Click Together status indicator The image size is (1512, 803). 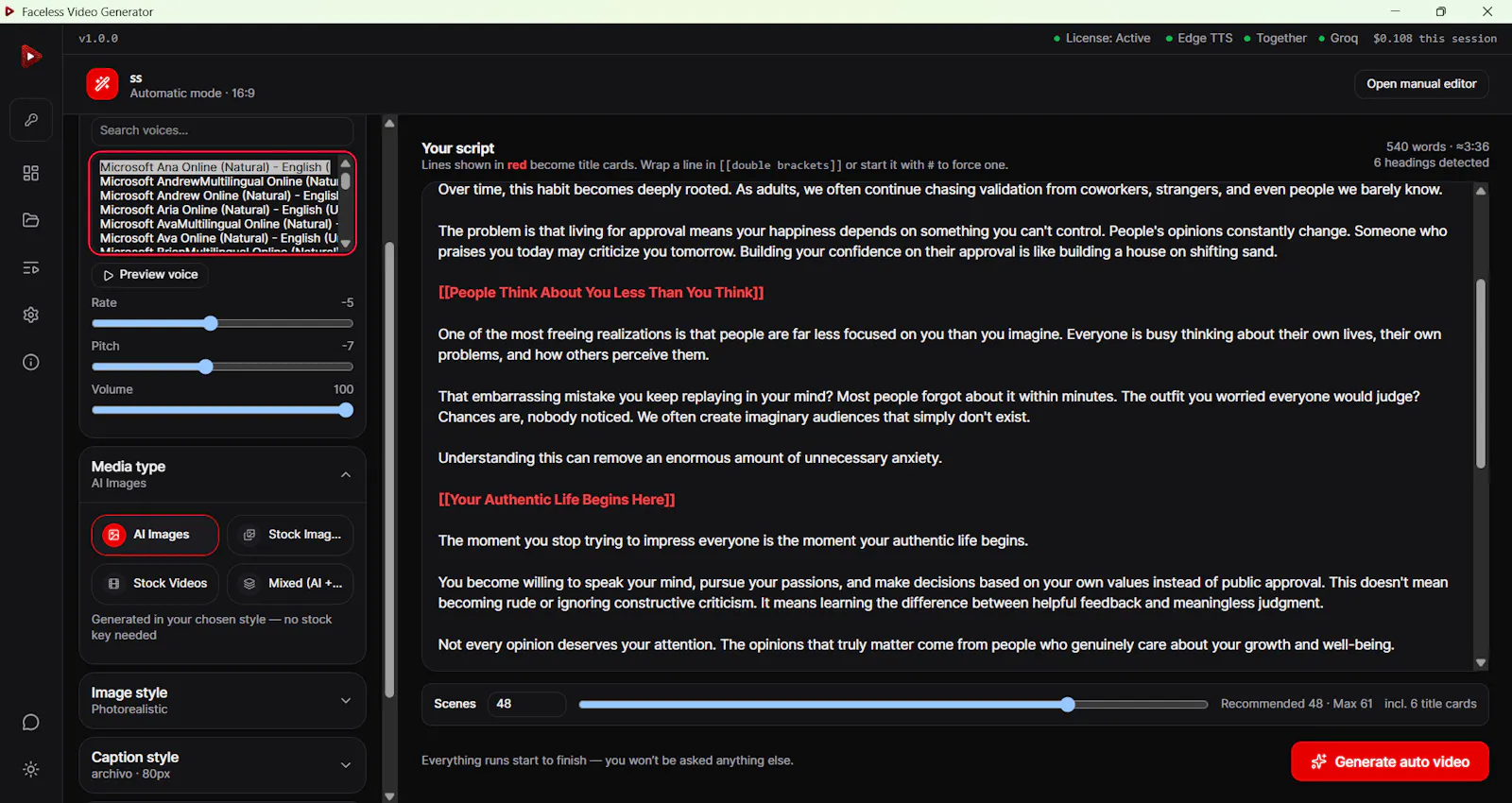[1276, 39]
